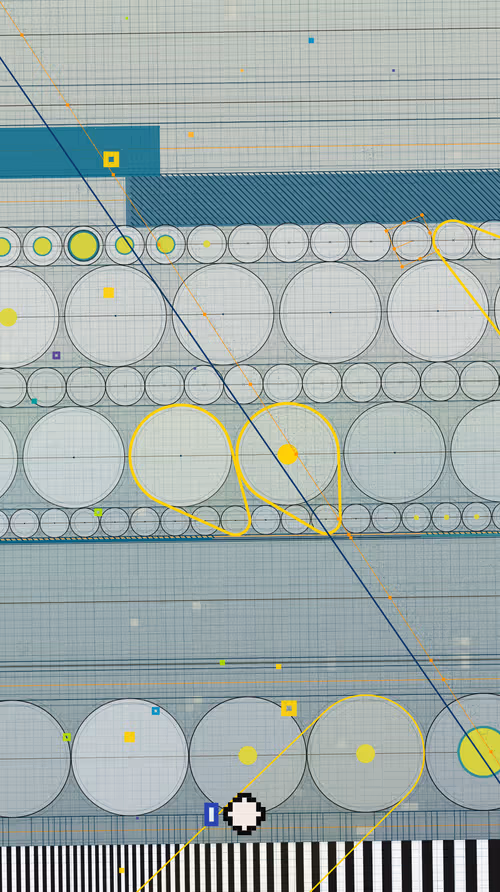The height and width of the screenshot is (892, 500).
Task: Select the small blue square near top
Action: pos(311,40)
